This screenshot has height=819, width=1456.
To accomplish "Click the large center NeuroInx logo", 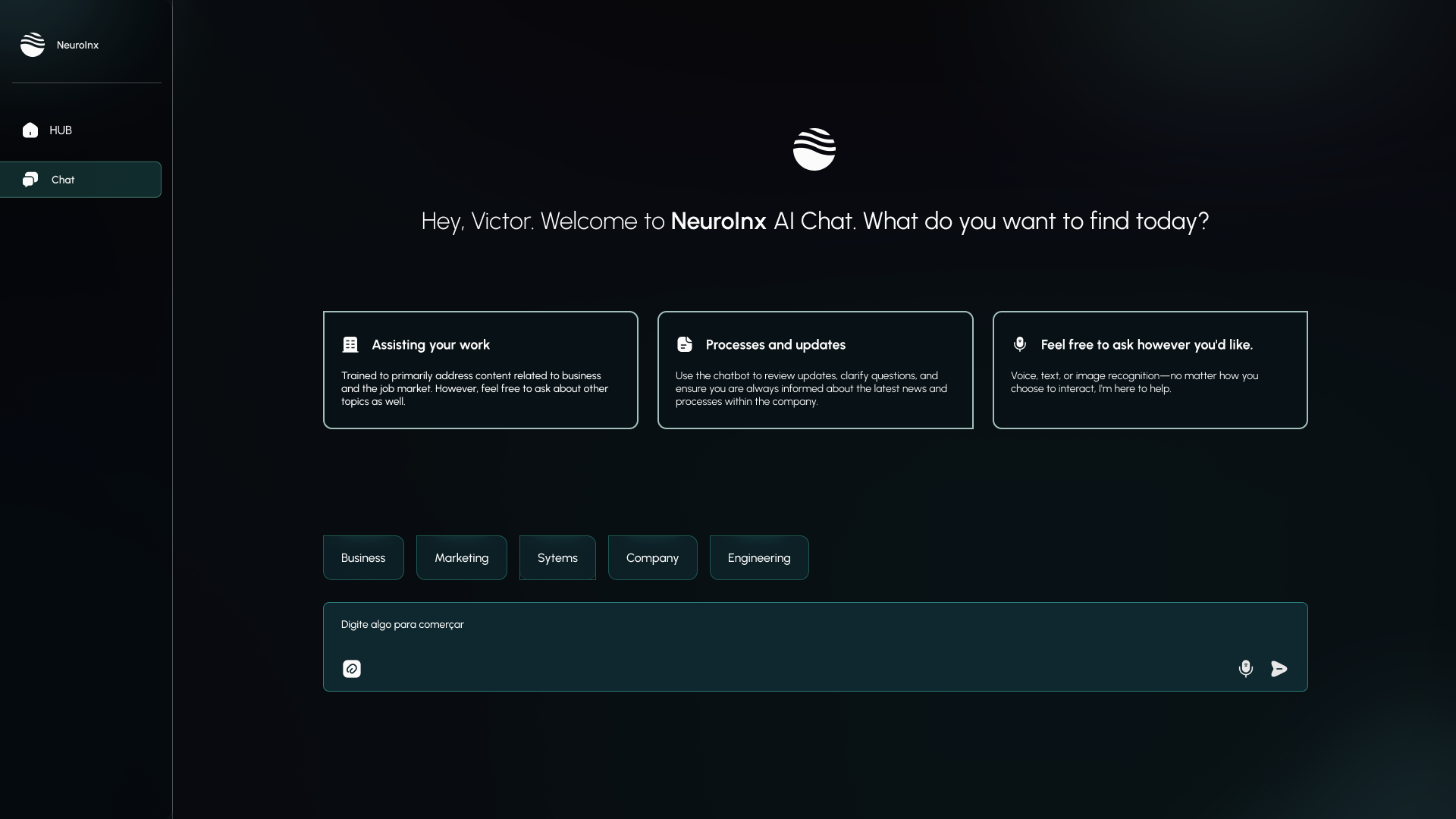I will [x=814, y=149].
